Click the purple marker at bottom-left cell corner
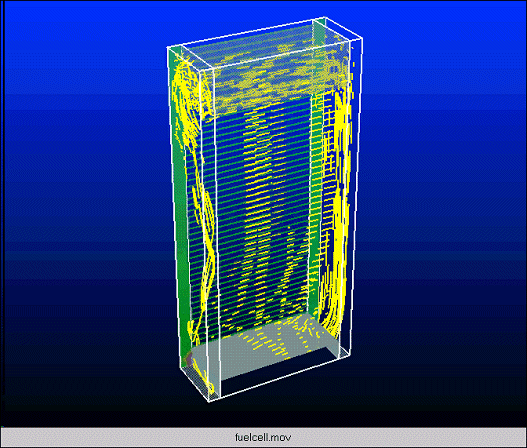The height and width of the screenshot is (448, 527). [x=190, y=360]
